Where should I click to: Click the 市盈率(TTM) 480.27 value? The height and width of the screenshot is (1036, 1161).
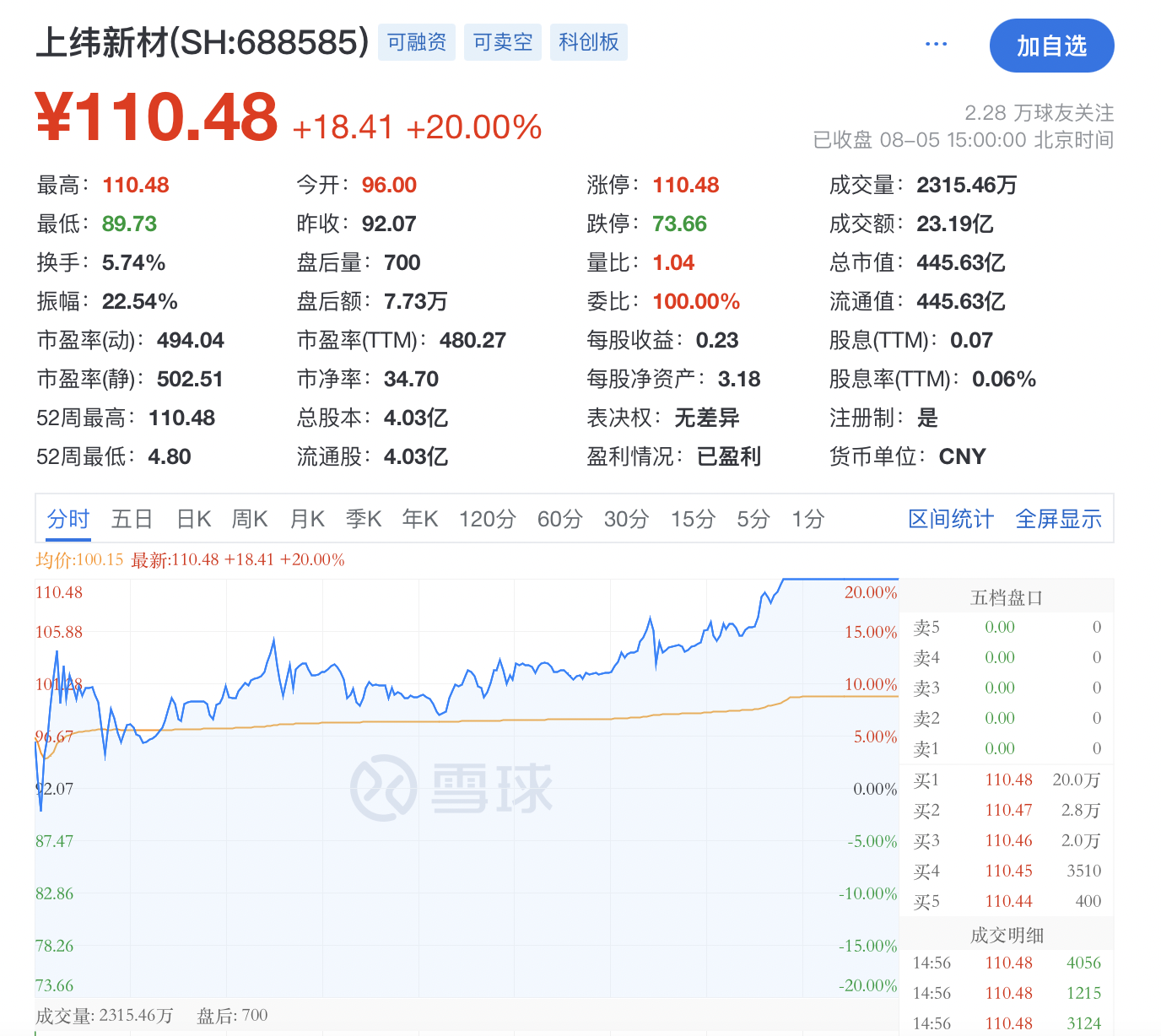tap(472, 340)
